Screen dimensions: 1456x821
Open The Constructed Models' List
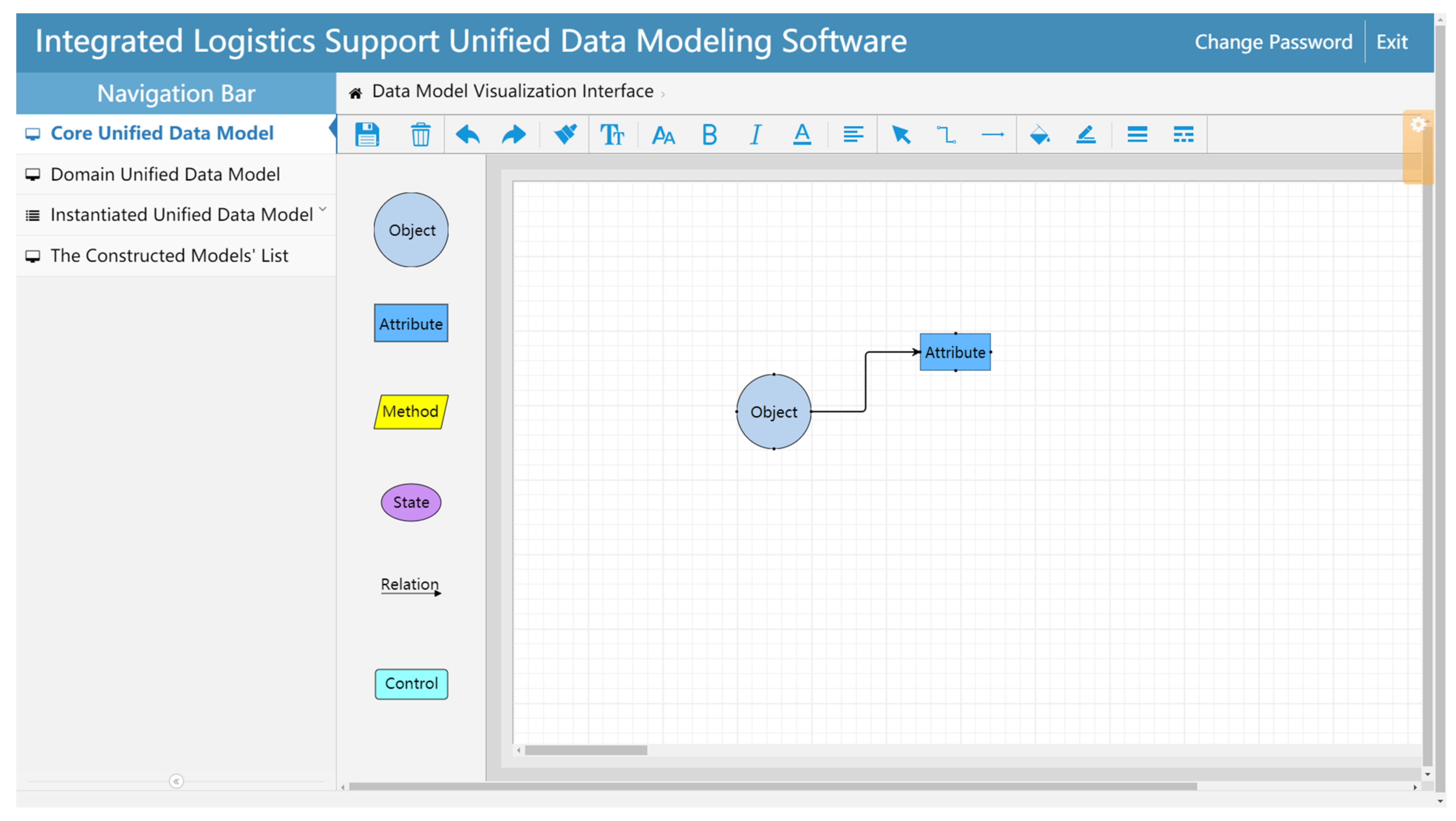(169, 255)
